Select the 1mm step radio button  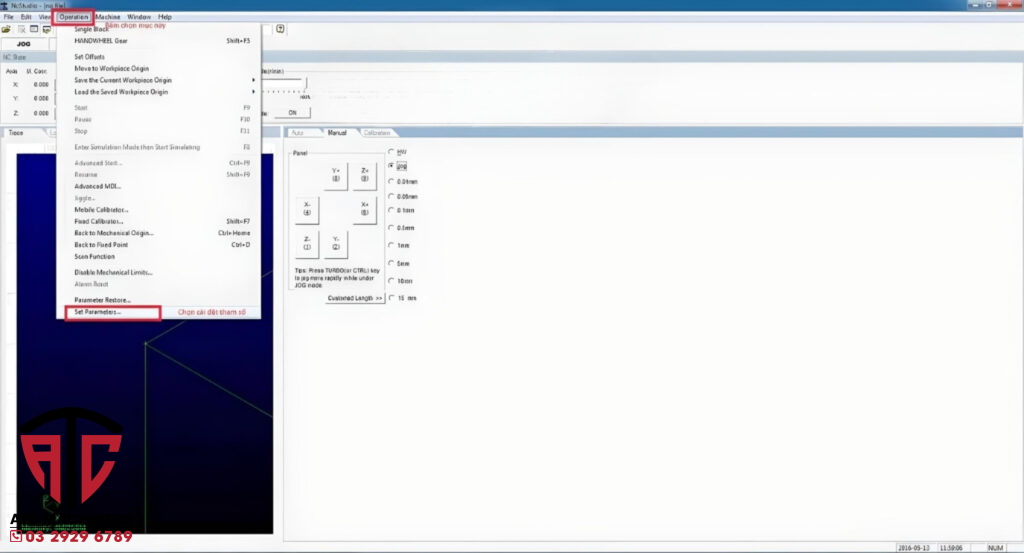(x=391, y=245)
